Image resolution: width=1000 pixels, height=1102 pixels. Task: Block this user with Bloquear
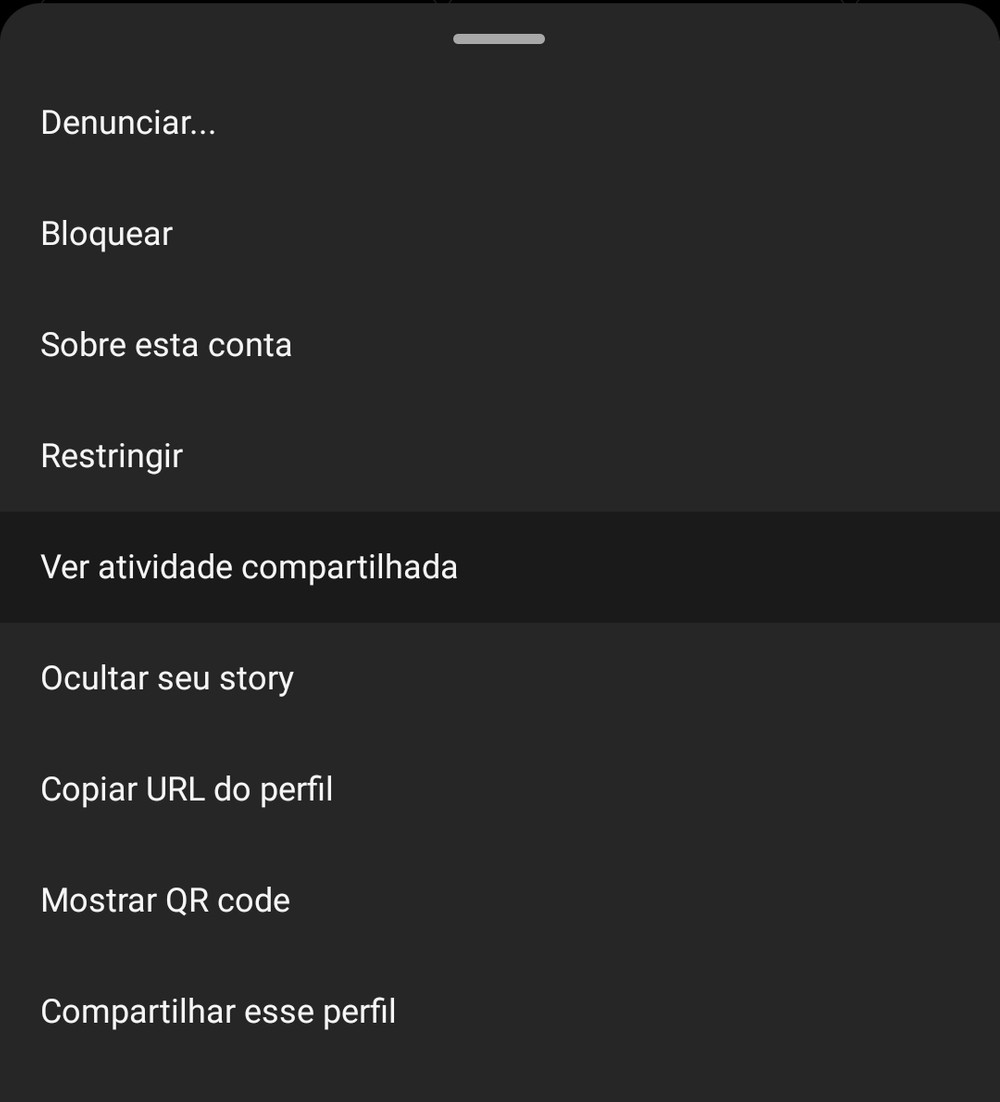[107, 234]
